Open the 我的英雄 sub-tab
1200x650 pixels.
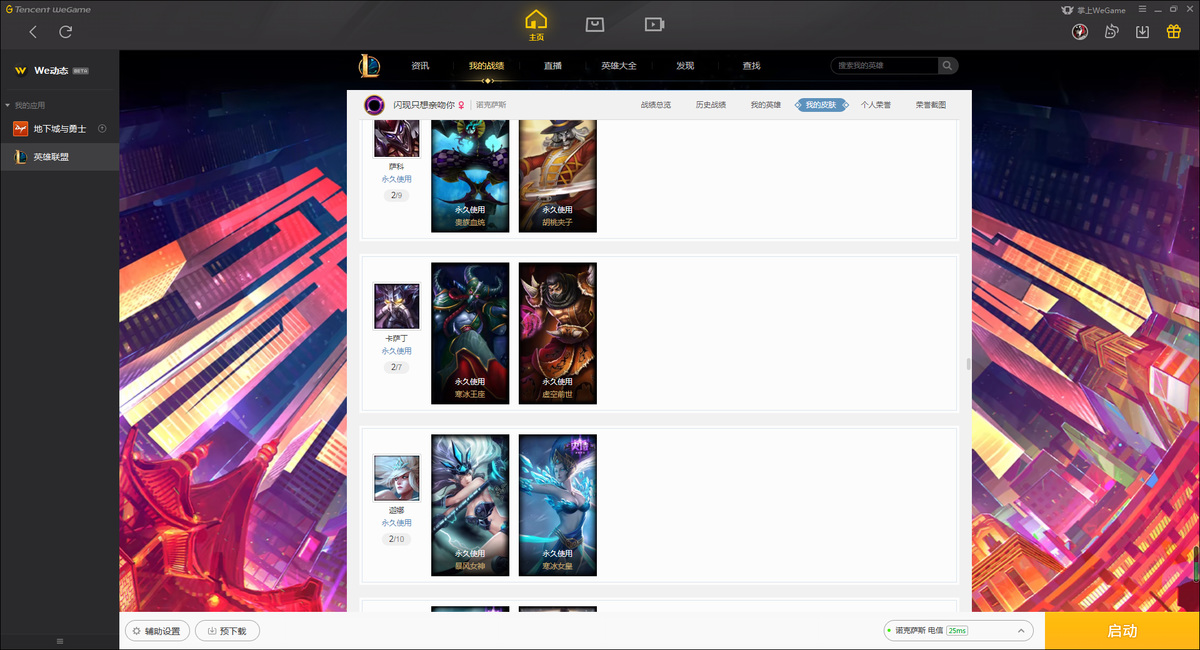[766, 105]
